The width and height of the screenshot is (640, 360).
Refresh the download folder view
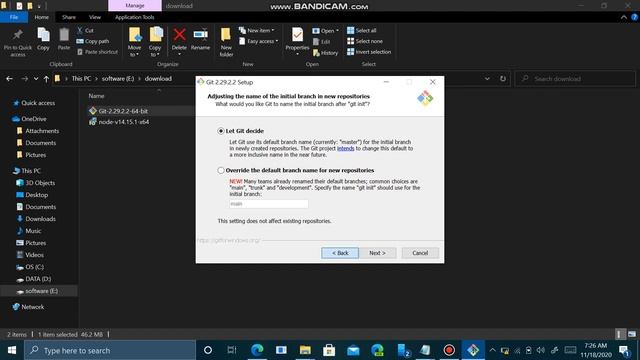pyautogui.click(x=503, y=79)
